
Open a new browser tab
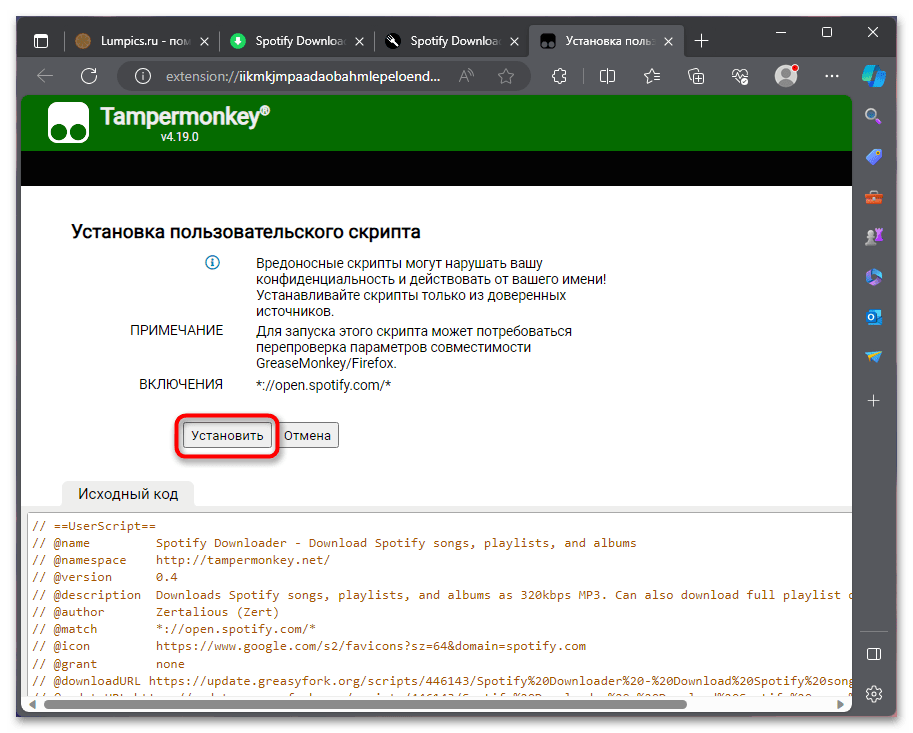702,41
